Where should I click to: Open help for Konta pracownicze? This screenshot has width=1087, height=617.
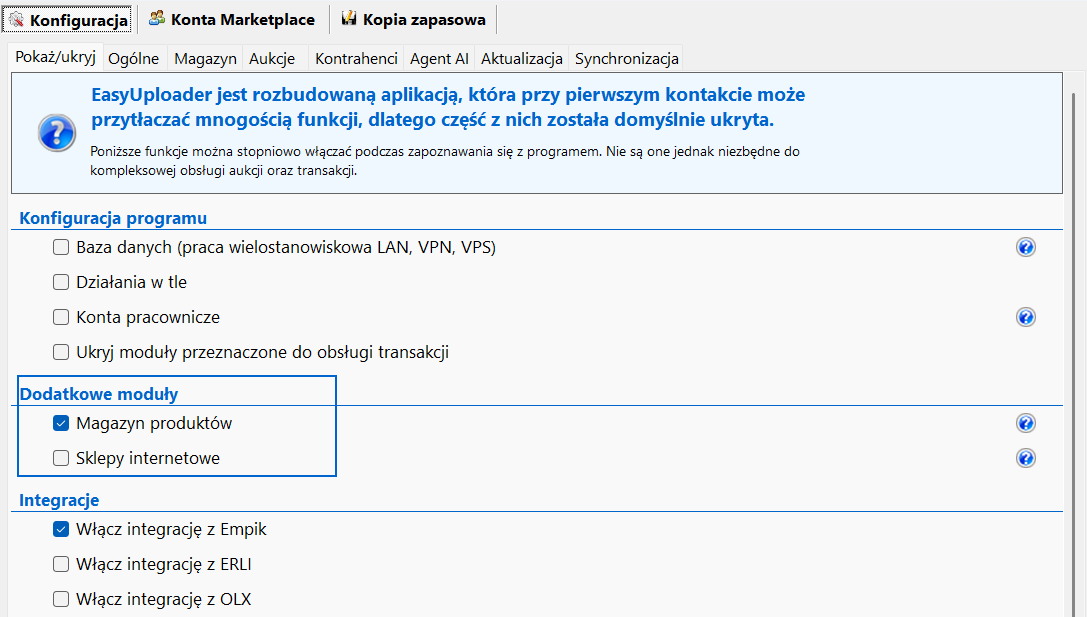pos(1025,317)
